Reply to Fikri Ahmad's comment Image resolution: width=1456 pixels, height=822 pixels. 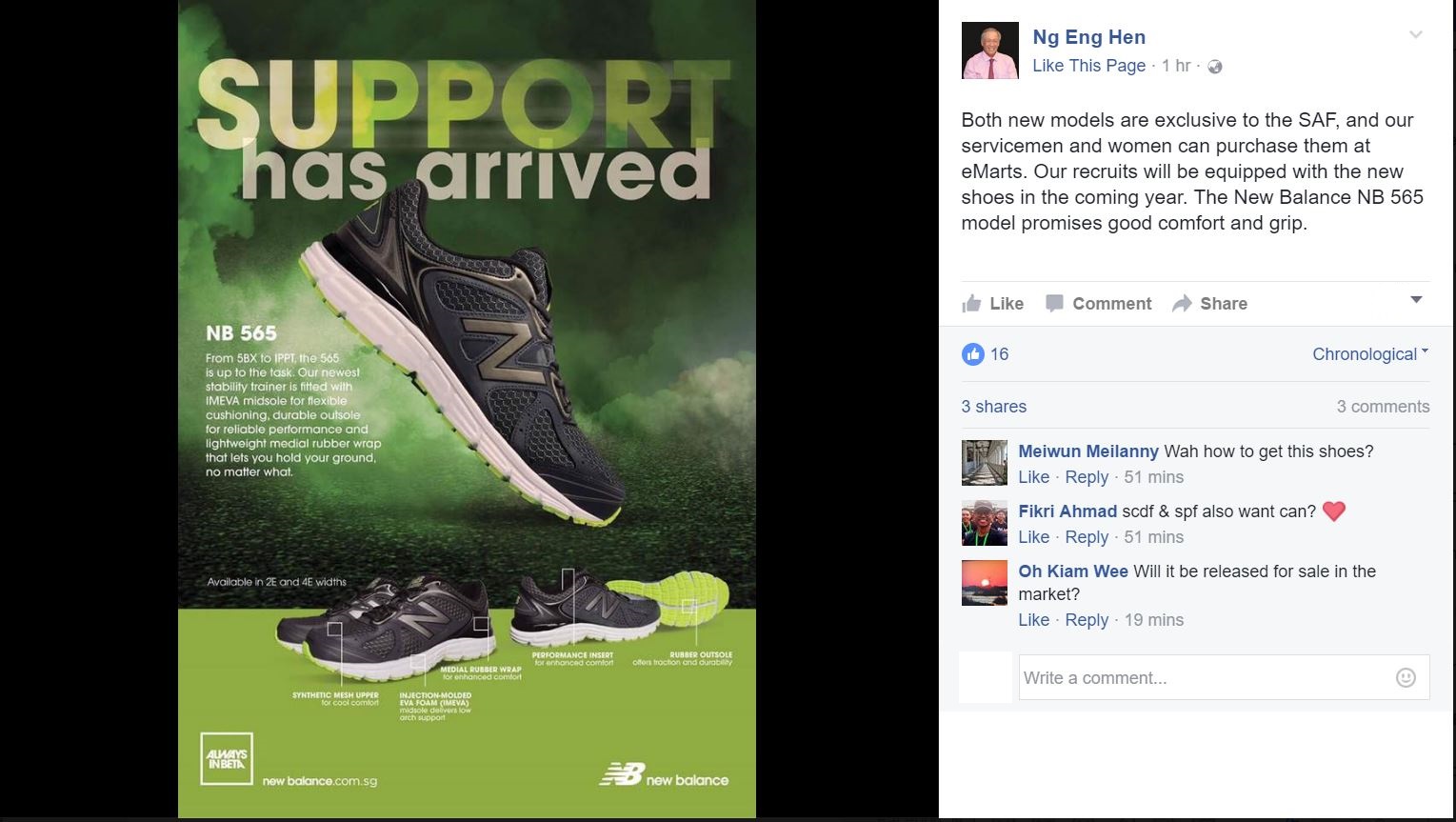[1087, 537]
